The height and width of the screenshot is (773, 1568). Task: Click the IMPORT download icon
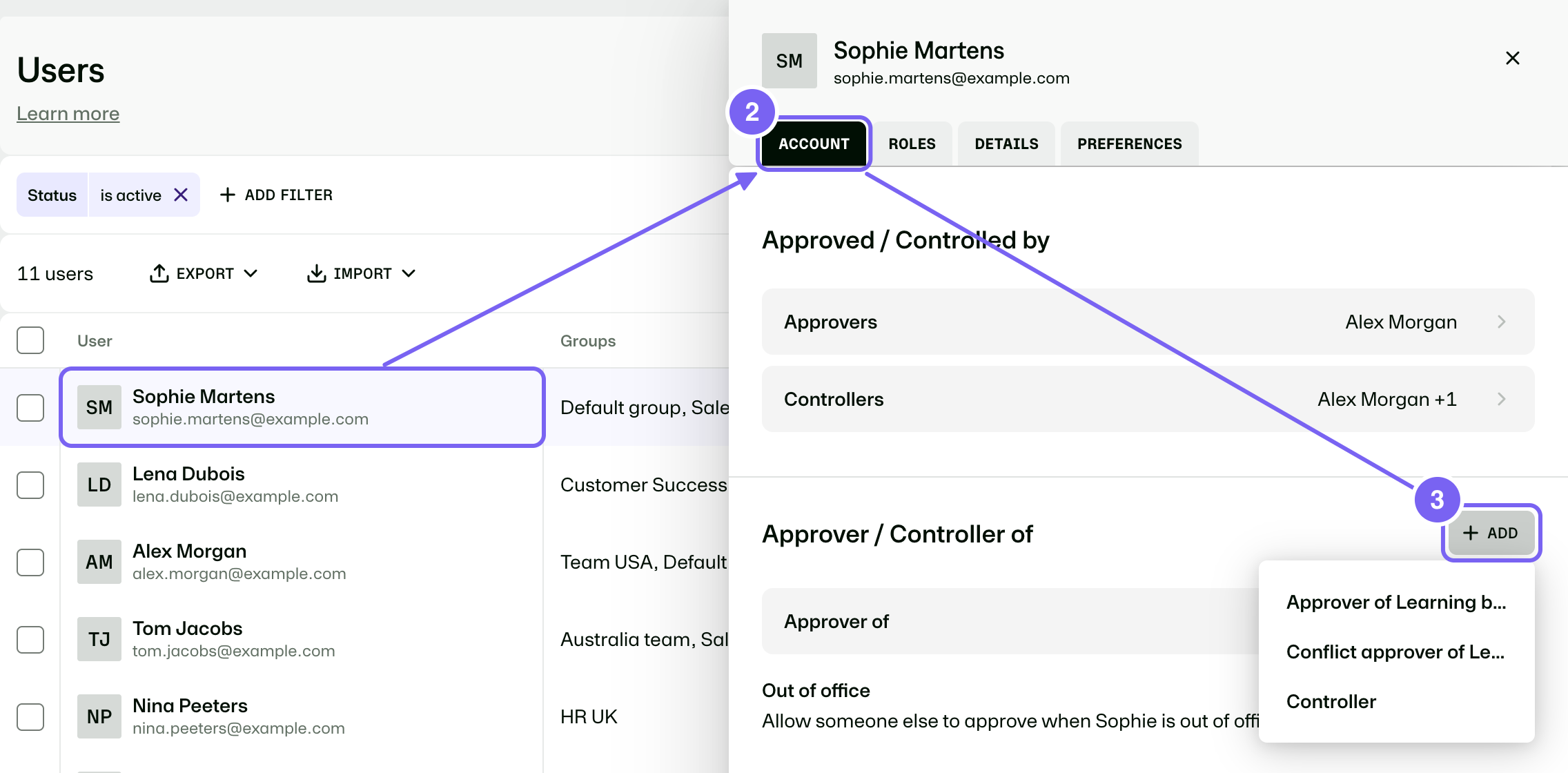coord(316,273)
